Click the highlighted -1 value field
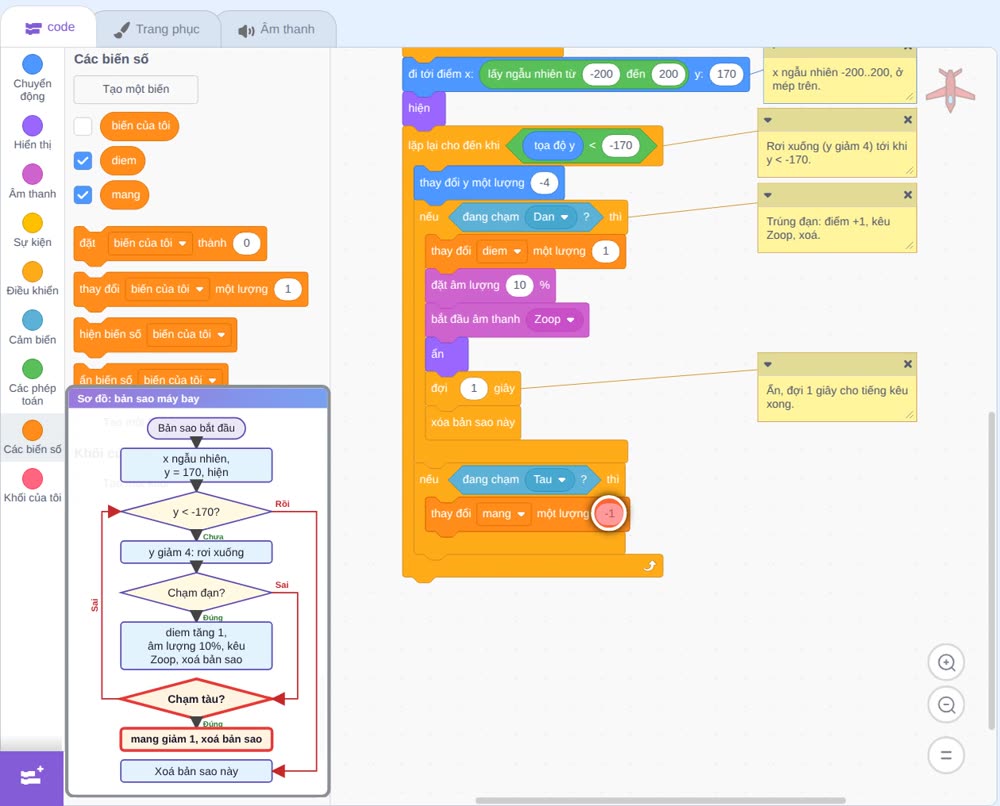Screen dimensions: 1000x806 (610, 513)
